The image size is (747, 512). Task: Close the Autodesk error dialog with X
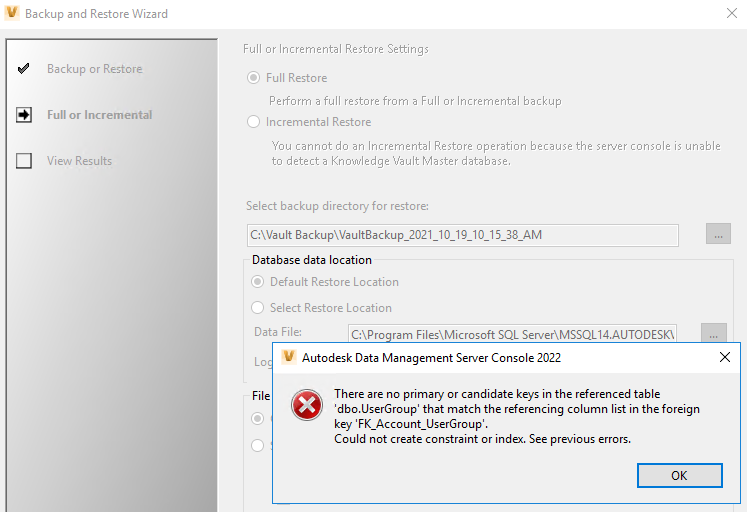[724, 357]
